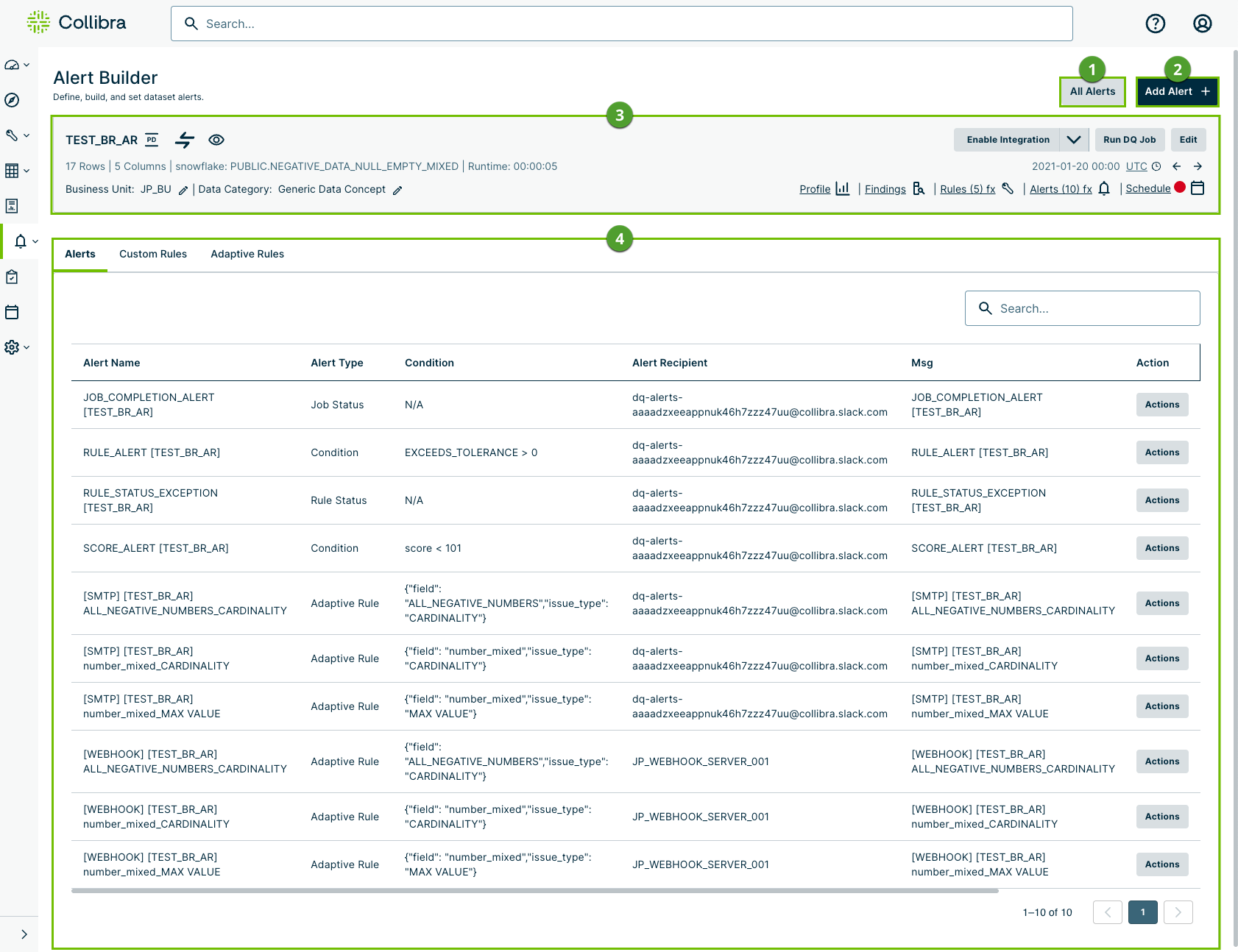Open the Alerts bell icon in sidebar
Viewport: 1238px width, 952px height.
(21, 241)
